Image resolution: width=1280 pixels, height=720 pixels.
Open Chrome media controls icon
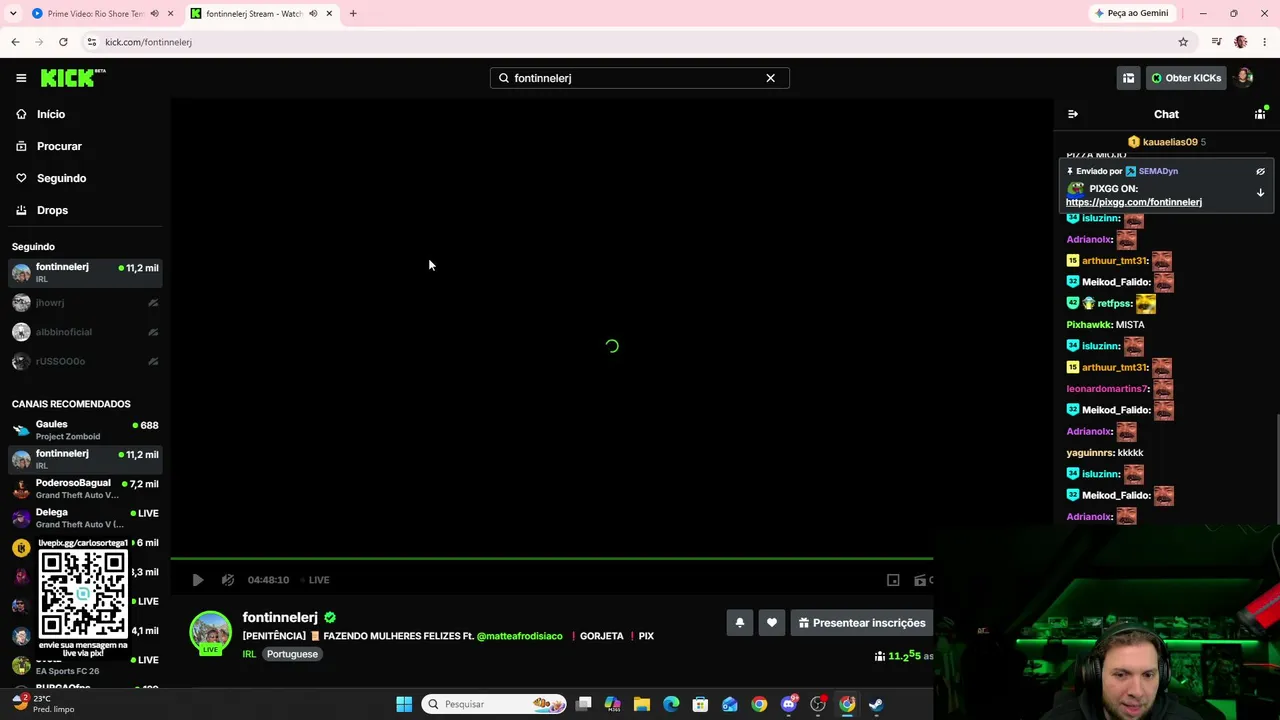pos(1216,42)
